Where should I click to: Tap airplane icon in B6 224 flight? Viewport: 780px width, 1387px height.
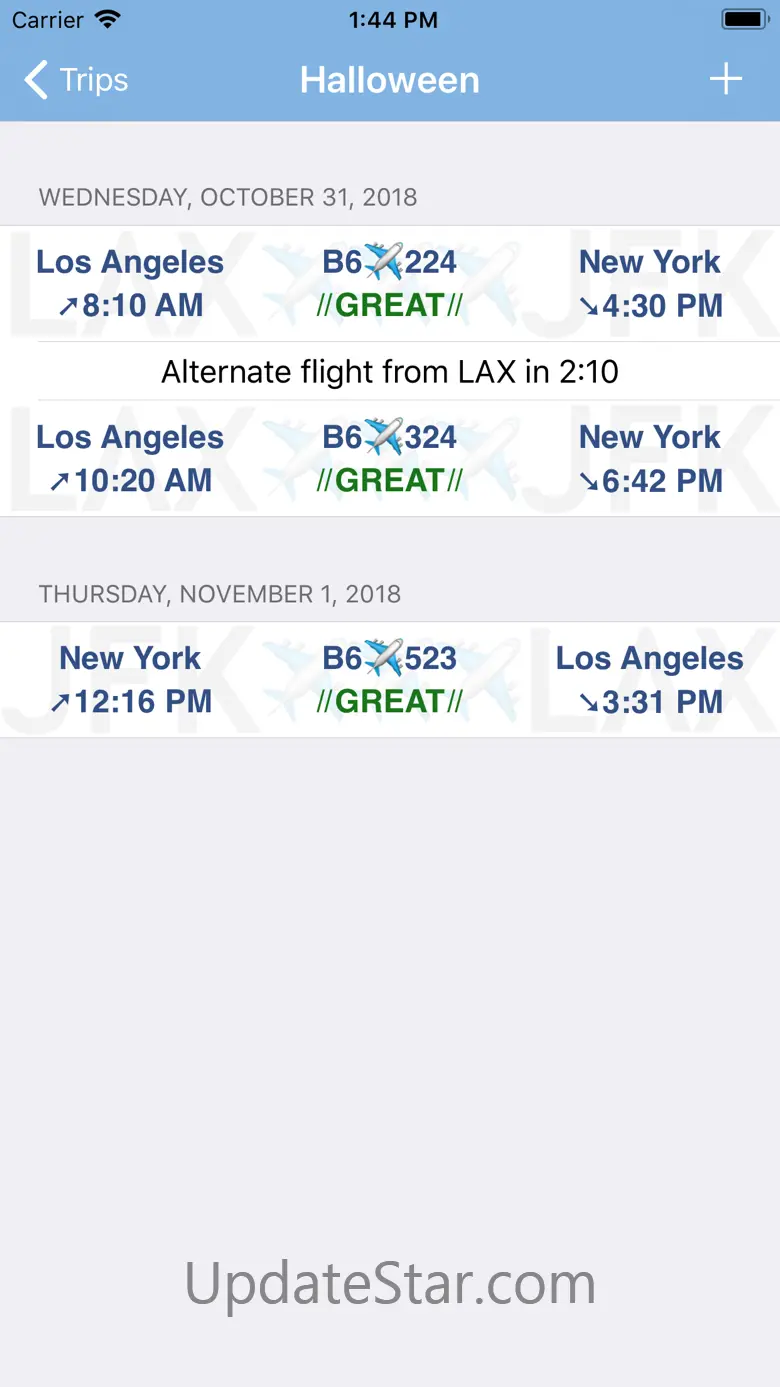[383, 263]
